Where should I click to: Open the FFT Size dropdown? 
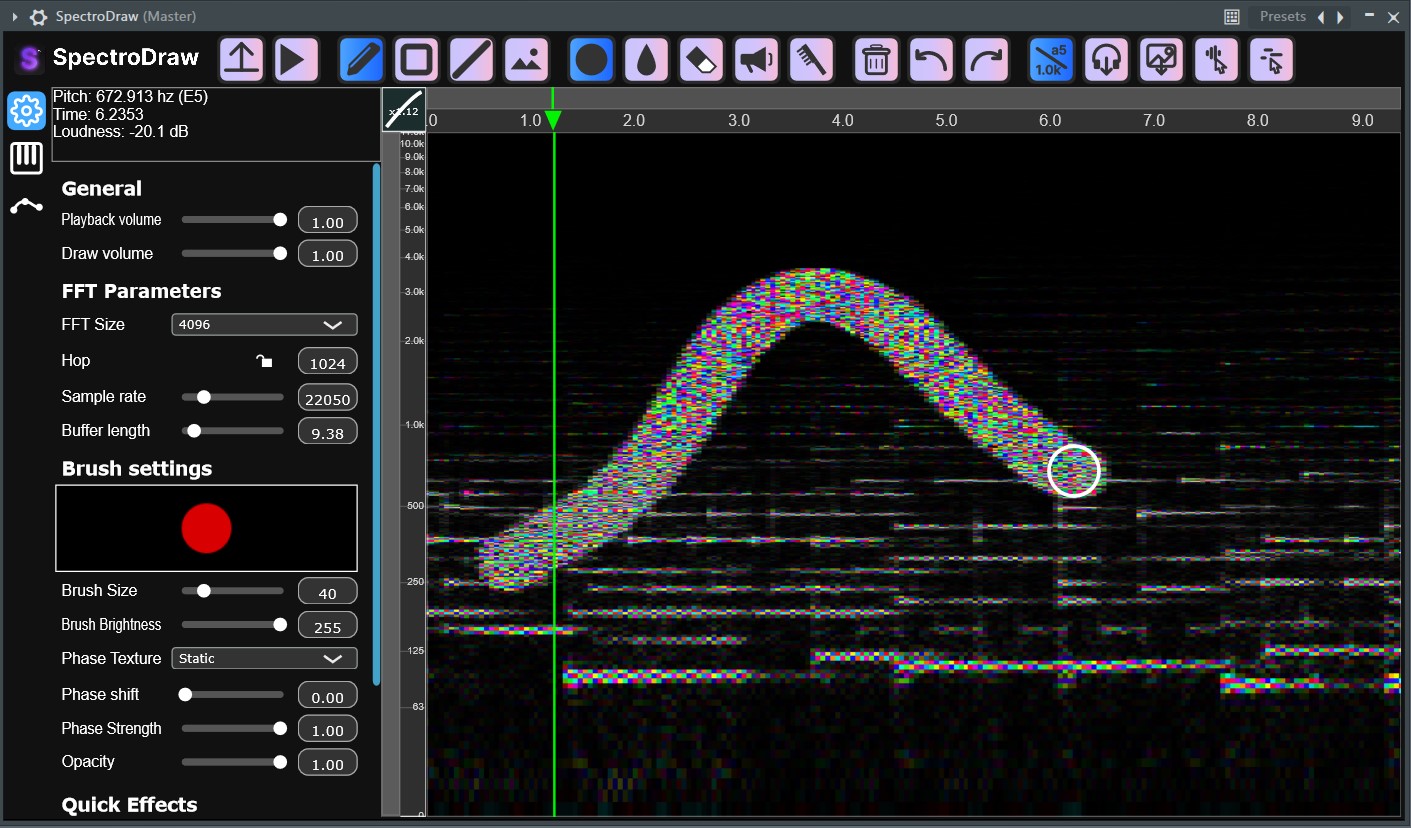point(264,324)
